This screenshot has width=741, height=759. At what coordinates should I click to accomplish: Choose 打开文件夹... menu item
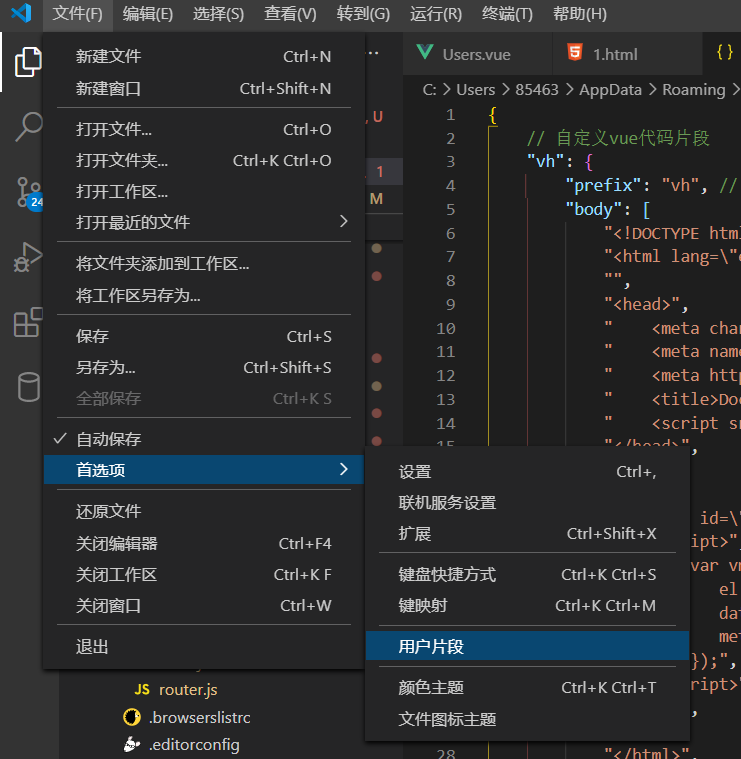click(x=203, y=160)
